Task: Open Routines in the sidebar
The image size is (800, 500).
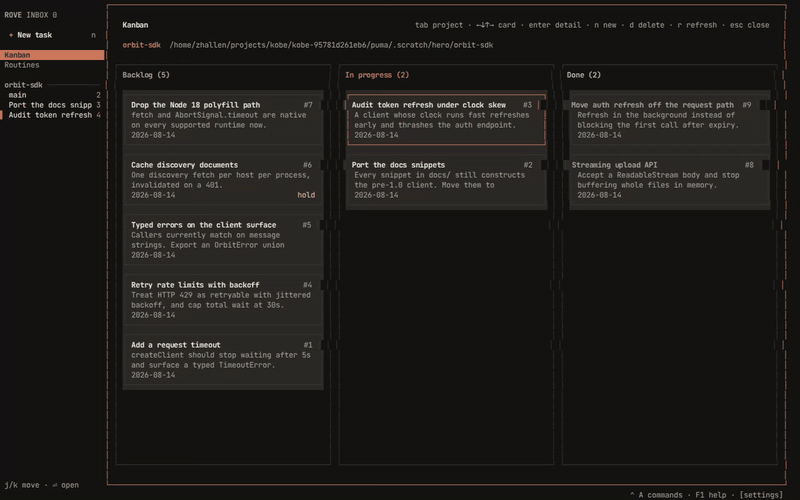Action: click(x=52, y=65)
